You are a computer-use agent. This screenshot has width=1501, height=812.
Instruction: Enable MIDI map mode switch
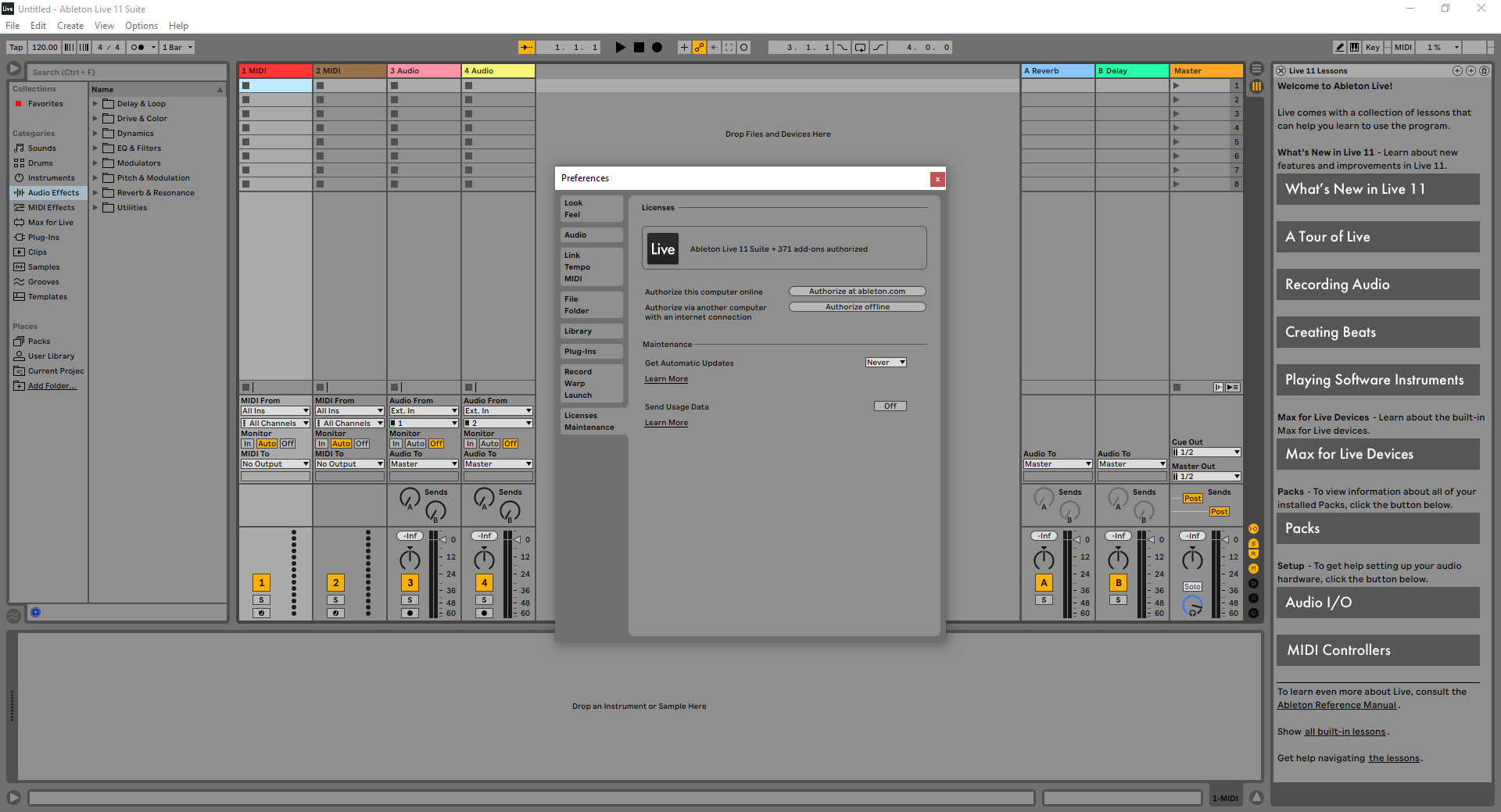[1403, 47]
